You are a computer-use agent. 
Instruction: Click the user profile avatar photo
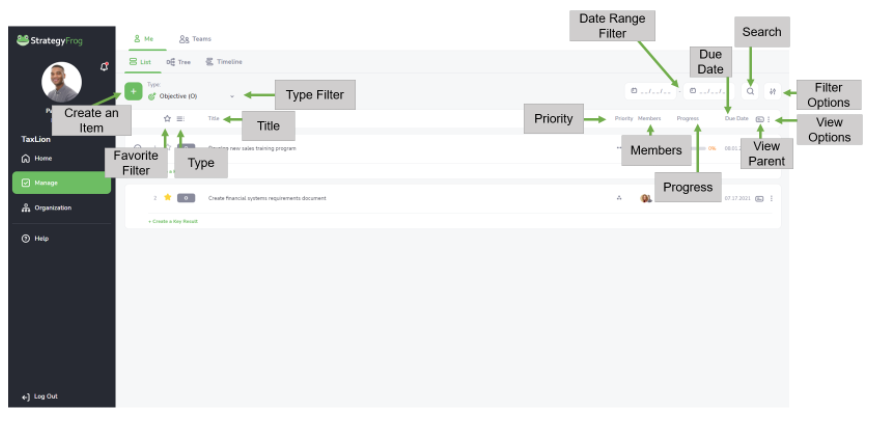62,82
